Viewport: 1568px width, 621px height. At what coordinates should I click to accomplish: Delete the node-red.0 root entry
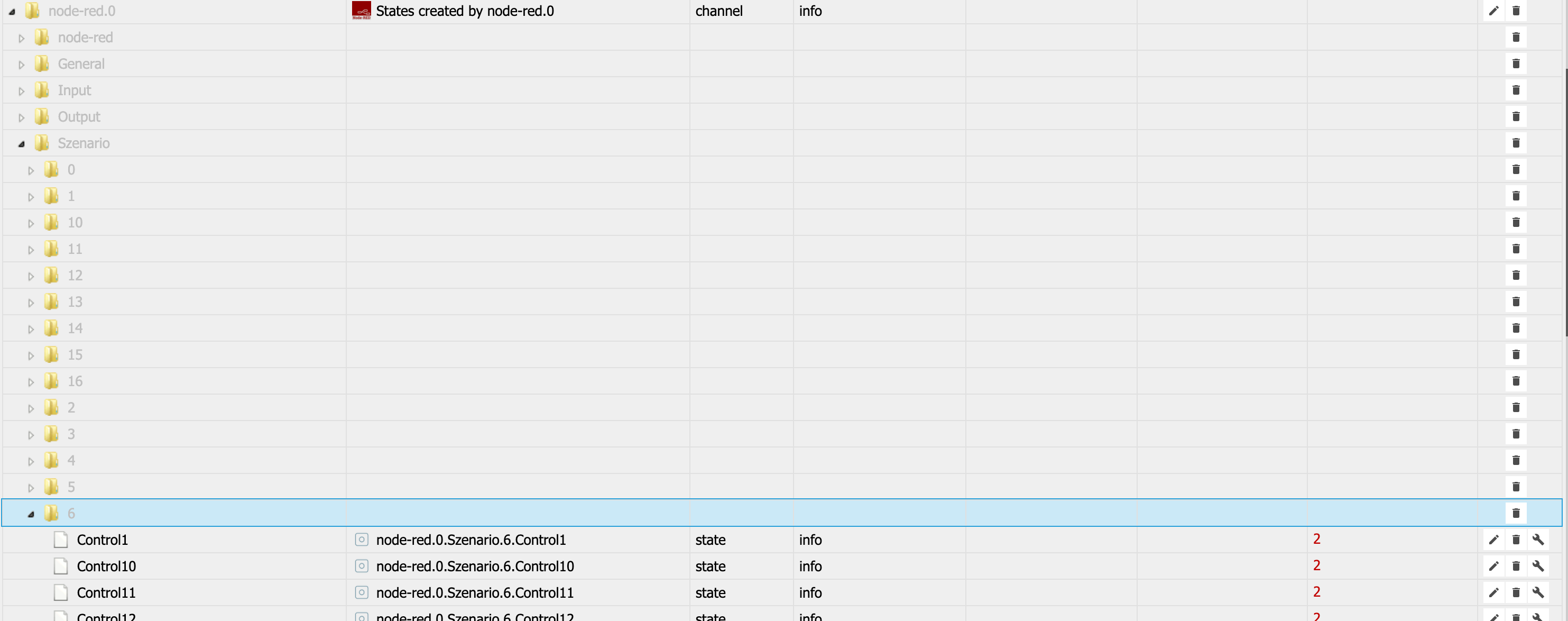[x=1516, y=11]
